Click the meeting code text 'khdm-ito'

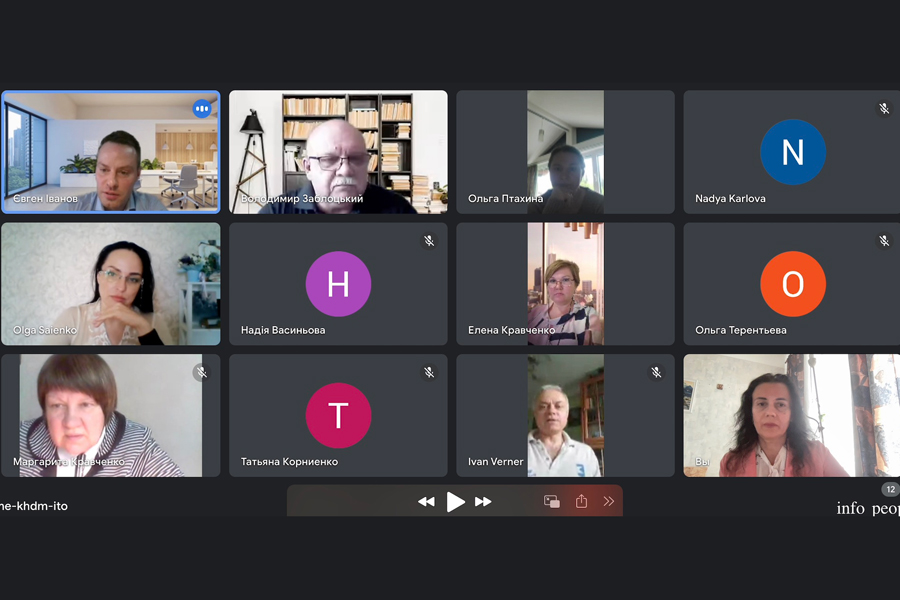[x=42, y=506]
